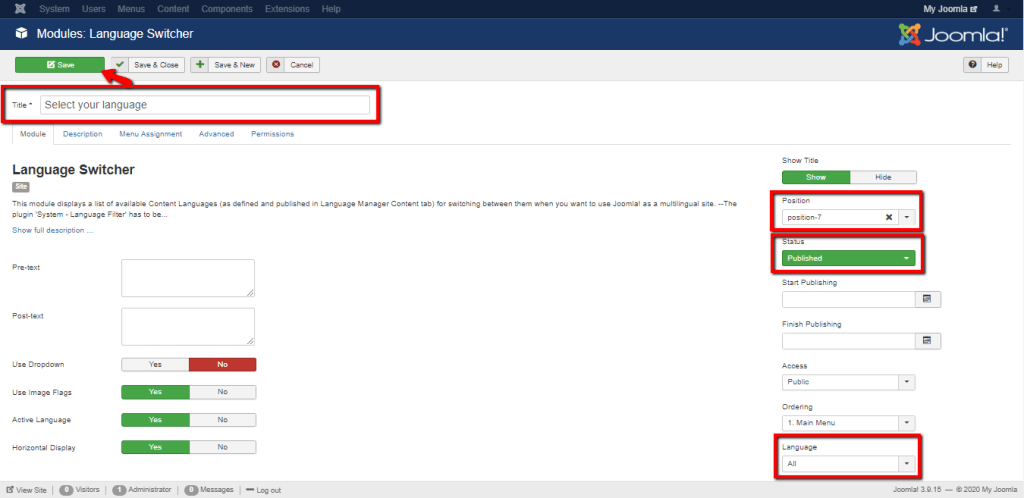Open the System menu
Image resolution: width=1024 pixels, height=498 pixels.
(x=54, y=9)
